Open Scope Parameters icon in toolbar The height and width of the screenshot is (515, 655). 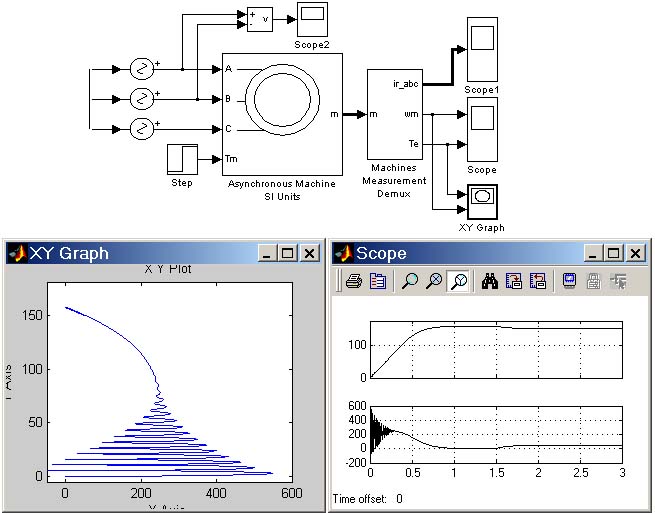click(x=378, y=281)
